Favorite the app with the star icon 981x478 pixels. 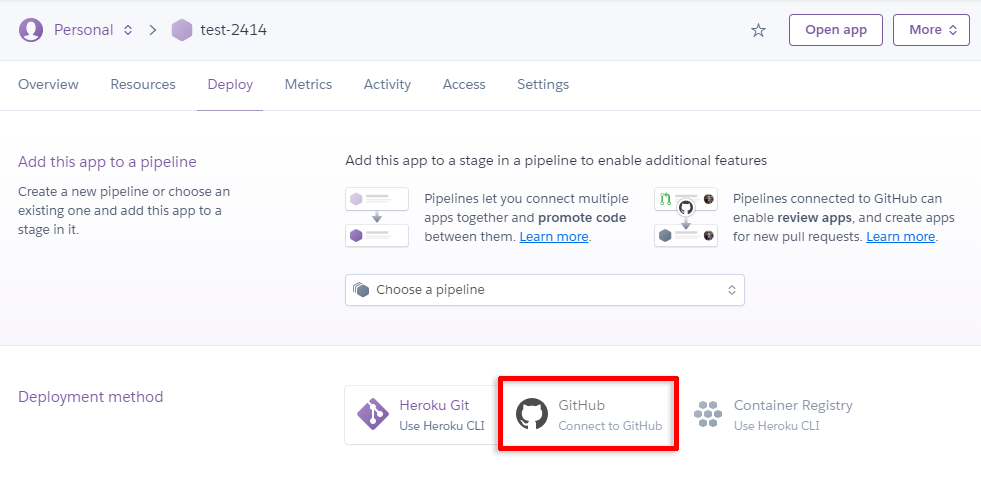point(758,30)
